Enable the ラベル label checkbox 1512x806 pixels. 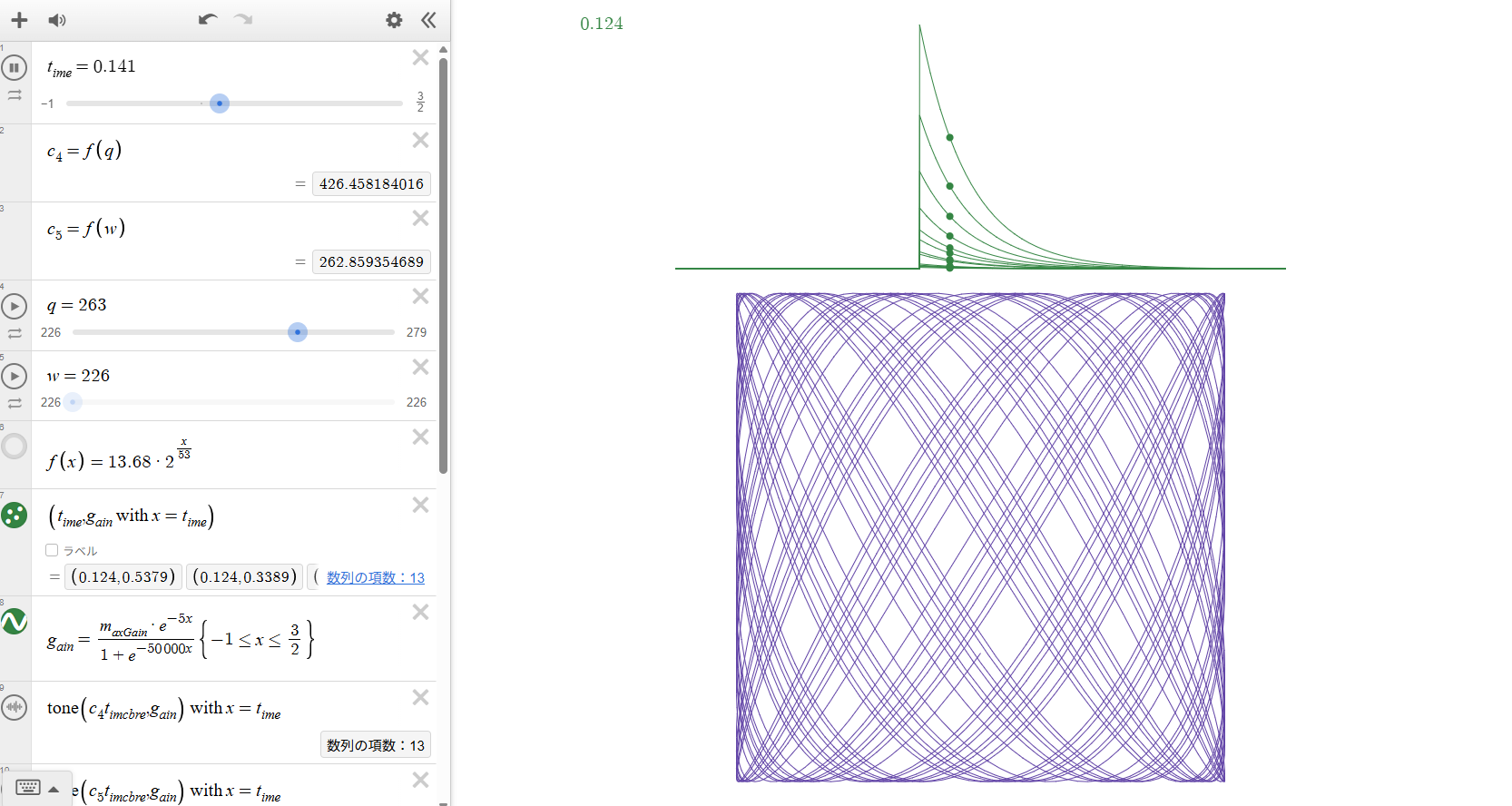pyautogui.click(x=52, y=550)
